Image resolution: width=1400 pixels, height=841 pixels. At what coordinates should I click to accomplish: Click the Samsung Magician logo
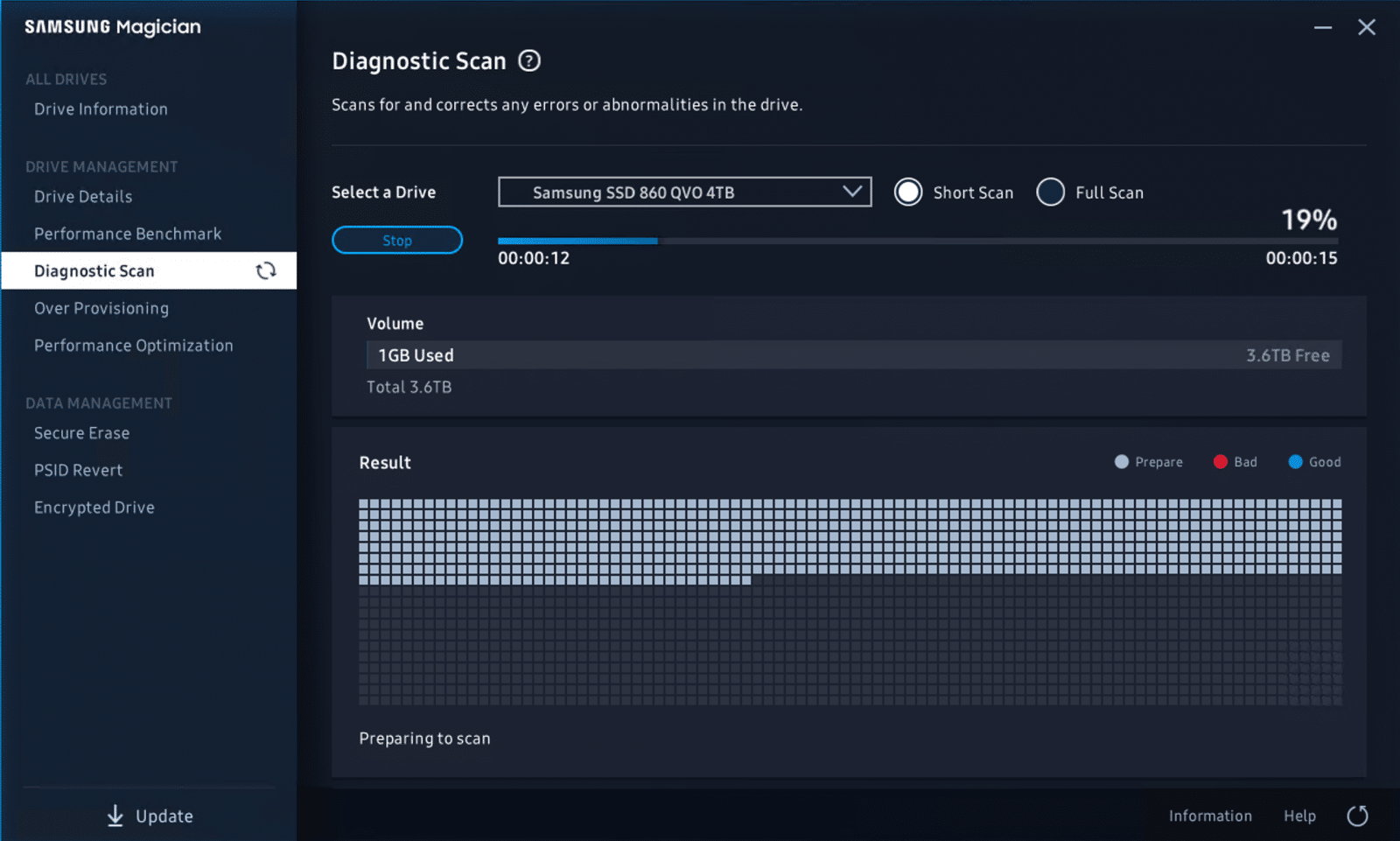[113, 27]
